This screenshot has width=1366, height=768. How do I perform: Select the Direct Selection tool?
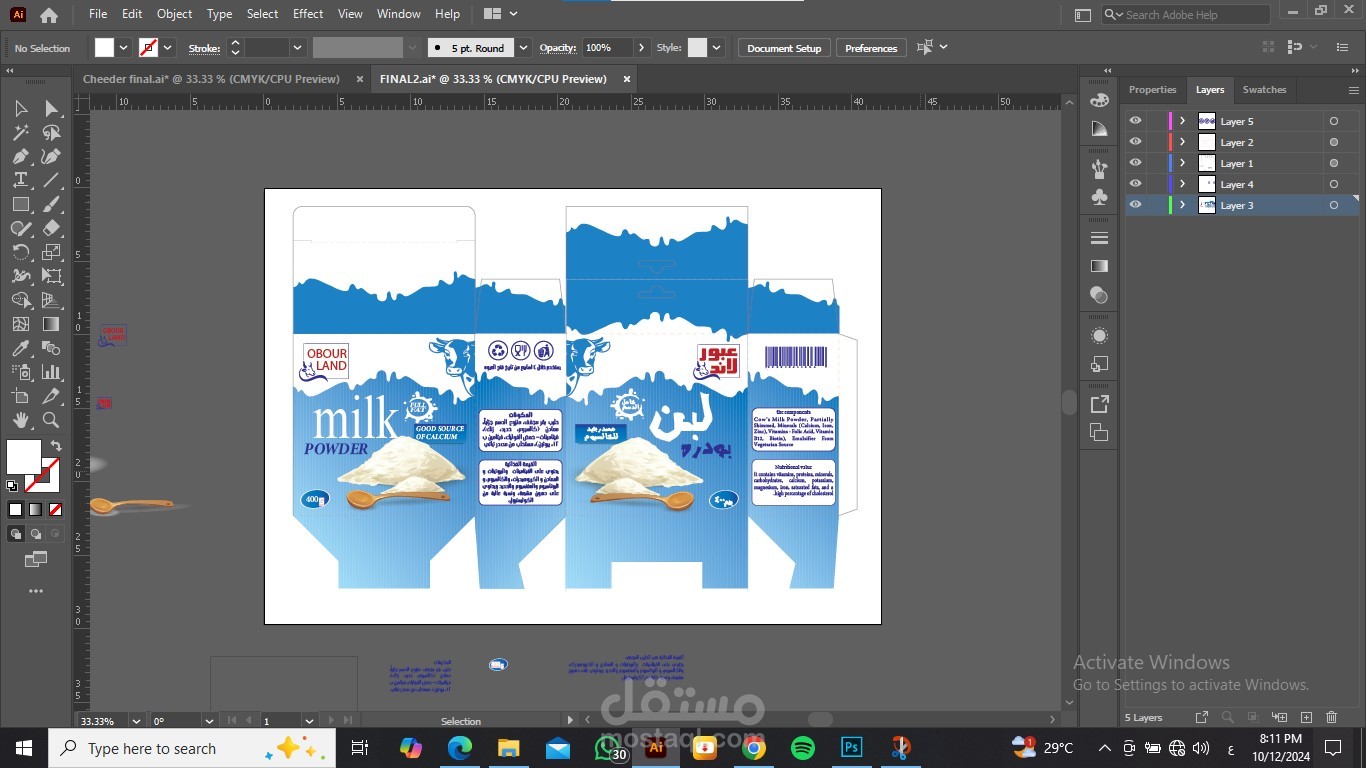click(x=51, y=108)
